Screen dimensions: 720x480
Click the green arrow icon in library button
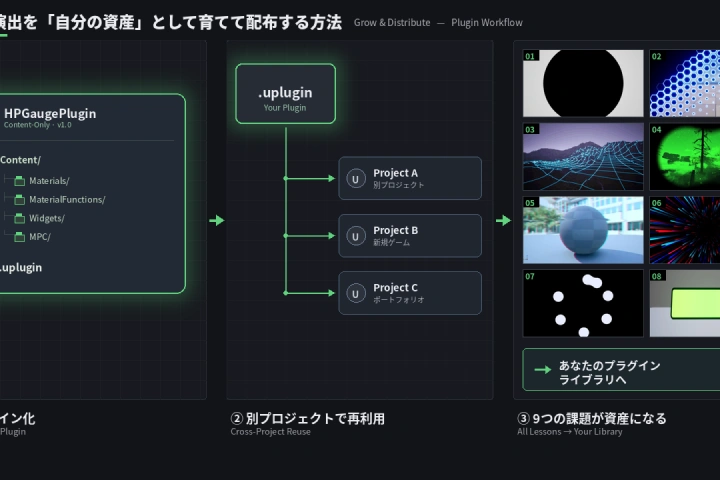(x=543, y=369)
